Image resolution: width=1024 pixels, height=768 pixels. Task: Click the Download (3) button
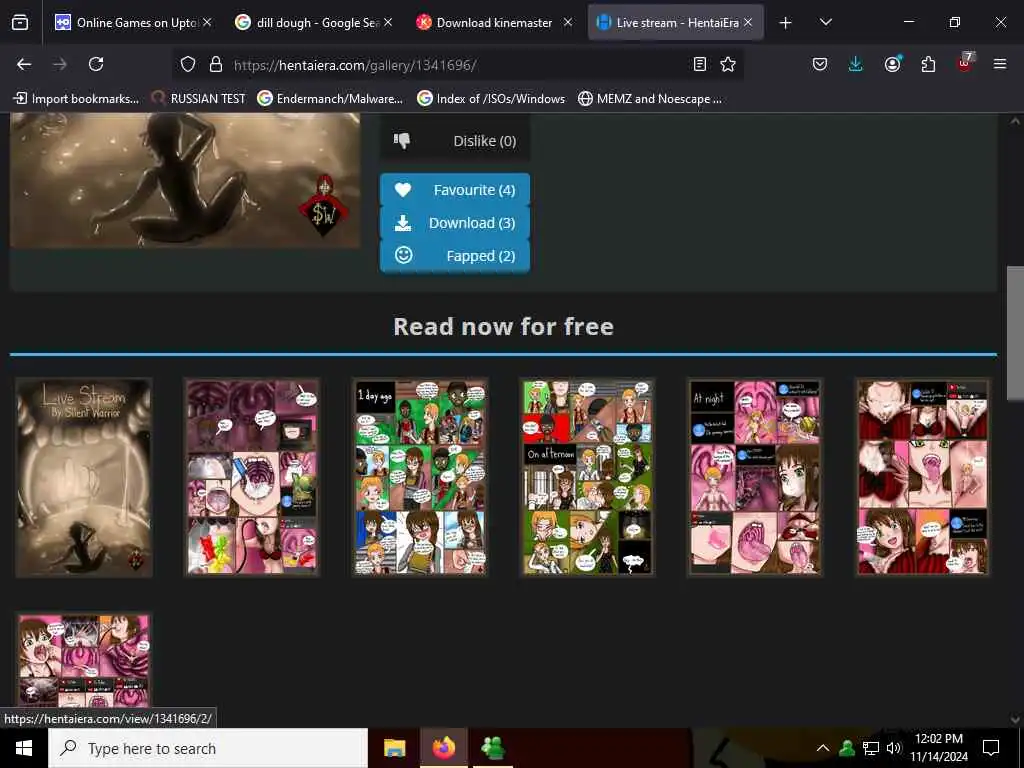[455, 223]
